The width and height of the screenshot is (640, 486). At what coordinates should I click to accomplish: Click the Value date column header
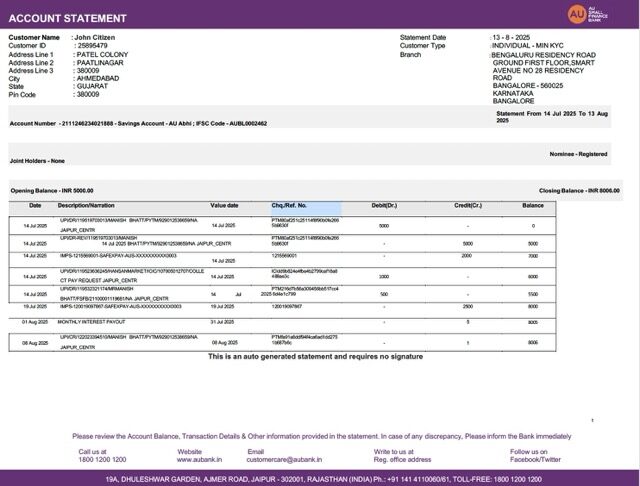[x=224, y=206]
